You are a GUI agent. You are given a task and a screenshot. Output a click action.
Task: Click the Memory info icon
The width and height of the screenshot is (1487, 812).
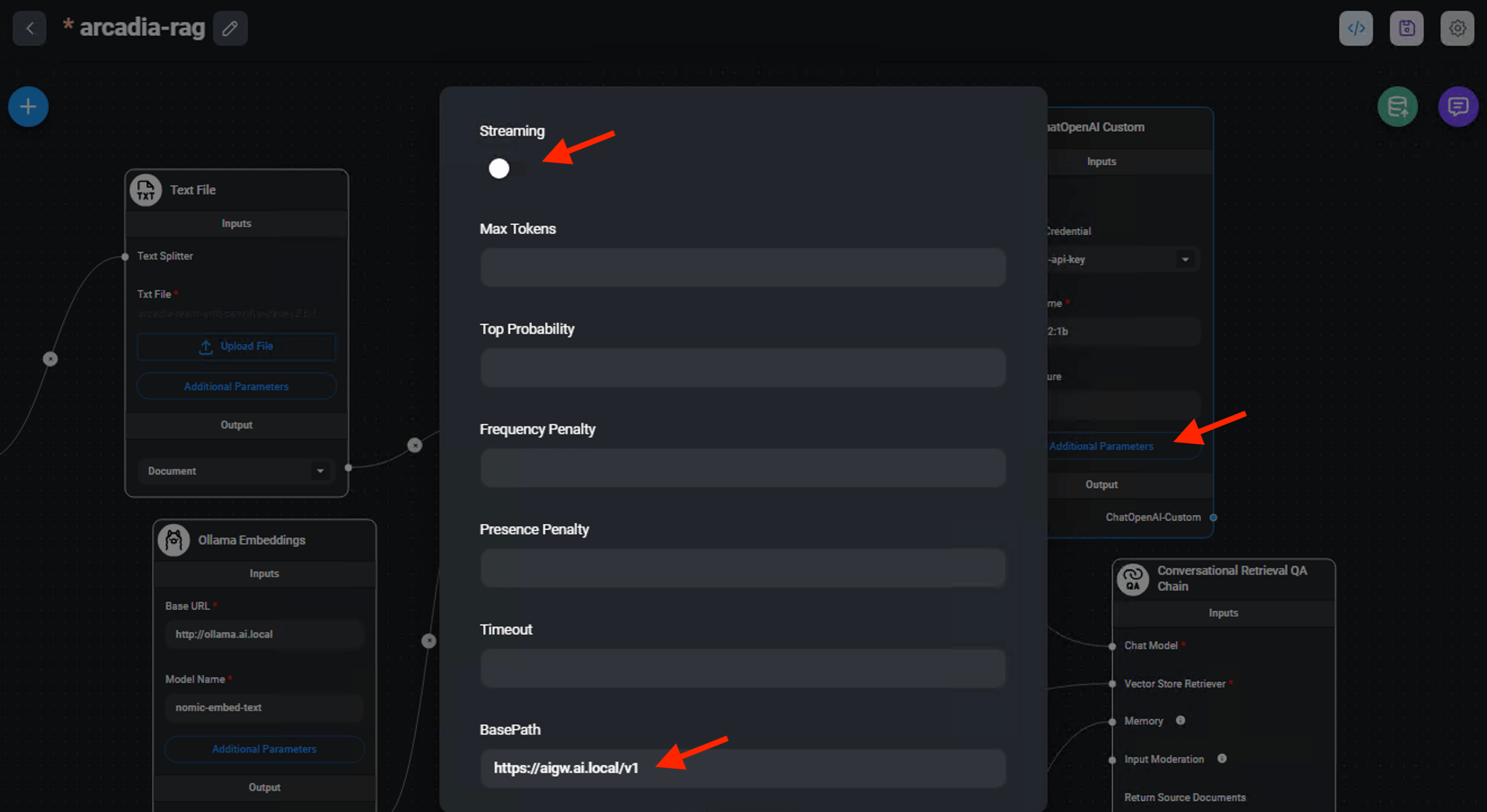point(1181,720)
